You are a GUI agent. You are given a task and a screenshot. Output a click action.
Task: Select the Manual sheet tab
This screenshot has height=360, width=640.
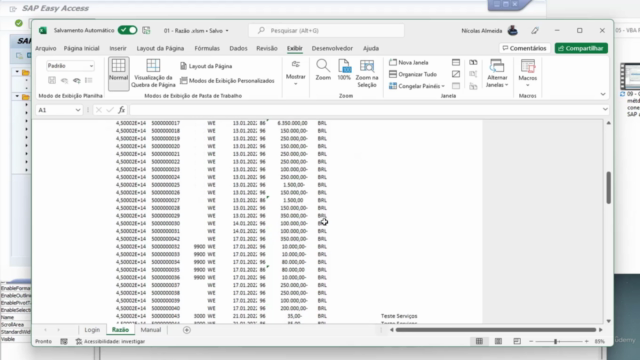coord(151,330)
